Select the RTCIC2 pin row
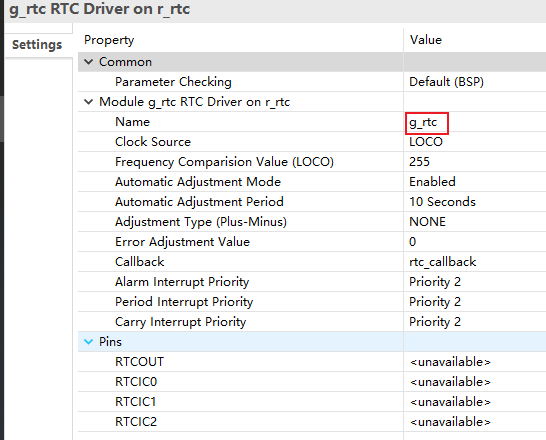 pos(312,422)
